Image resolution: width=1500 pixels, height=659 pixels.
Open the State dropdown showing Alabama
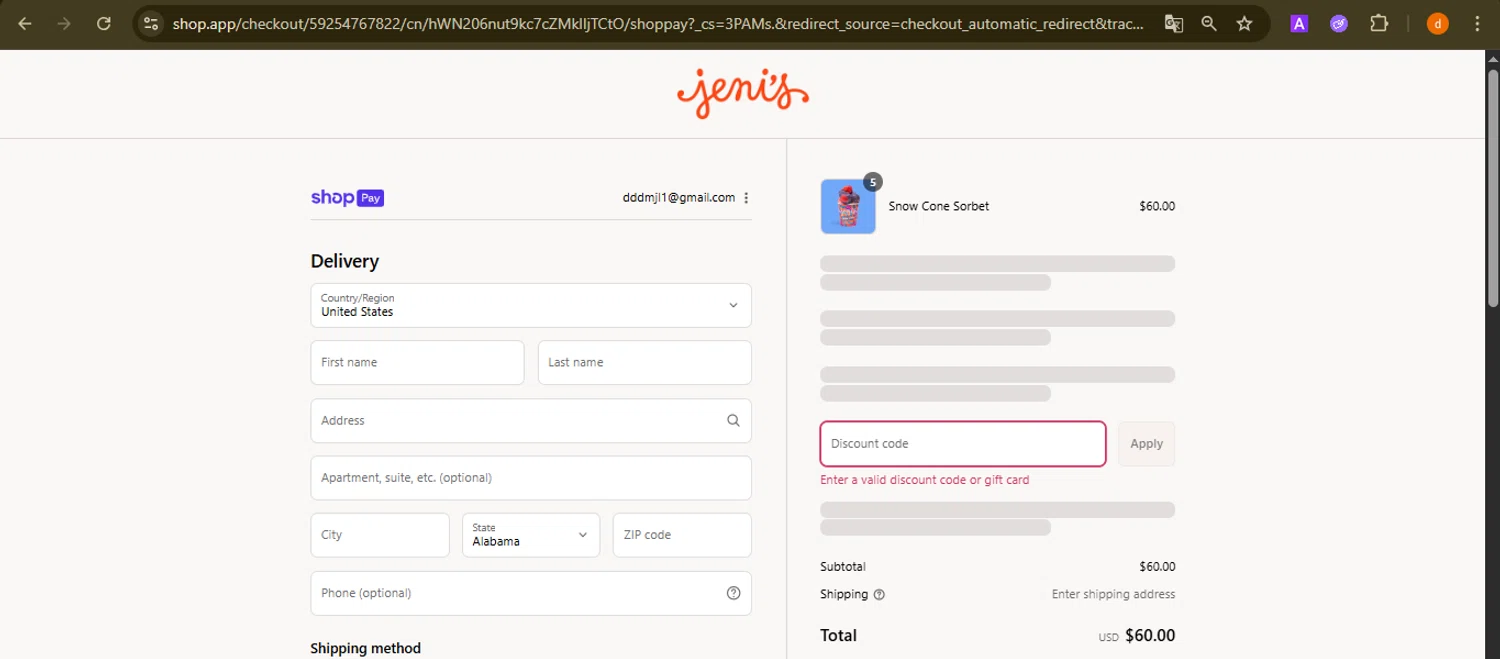pyautogui.click(x=531, y=535)
